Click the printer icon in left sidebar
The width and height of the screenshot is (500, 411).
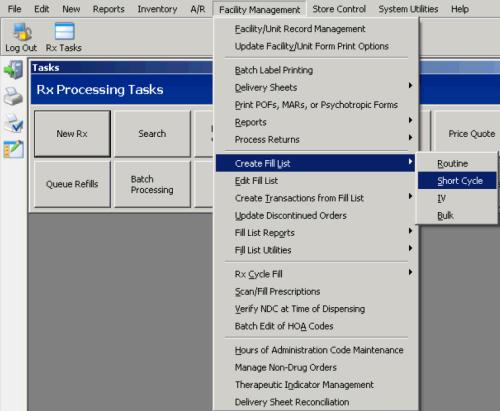click(x=13, y=96)
